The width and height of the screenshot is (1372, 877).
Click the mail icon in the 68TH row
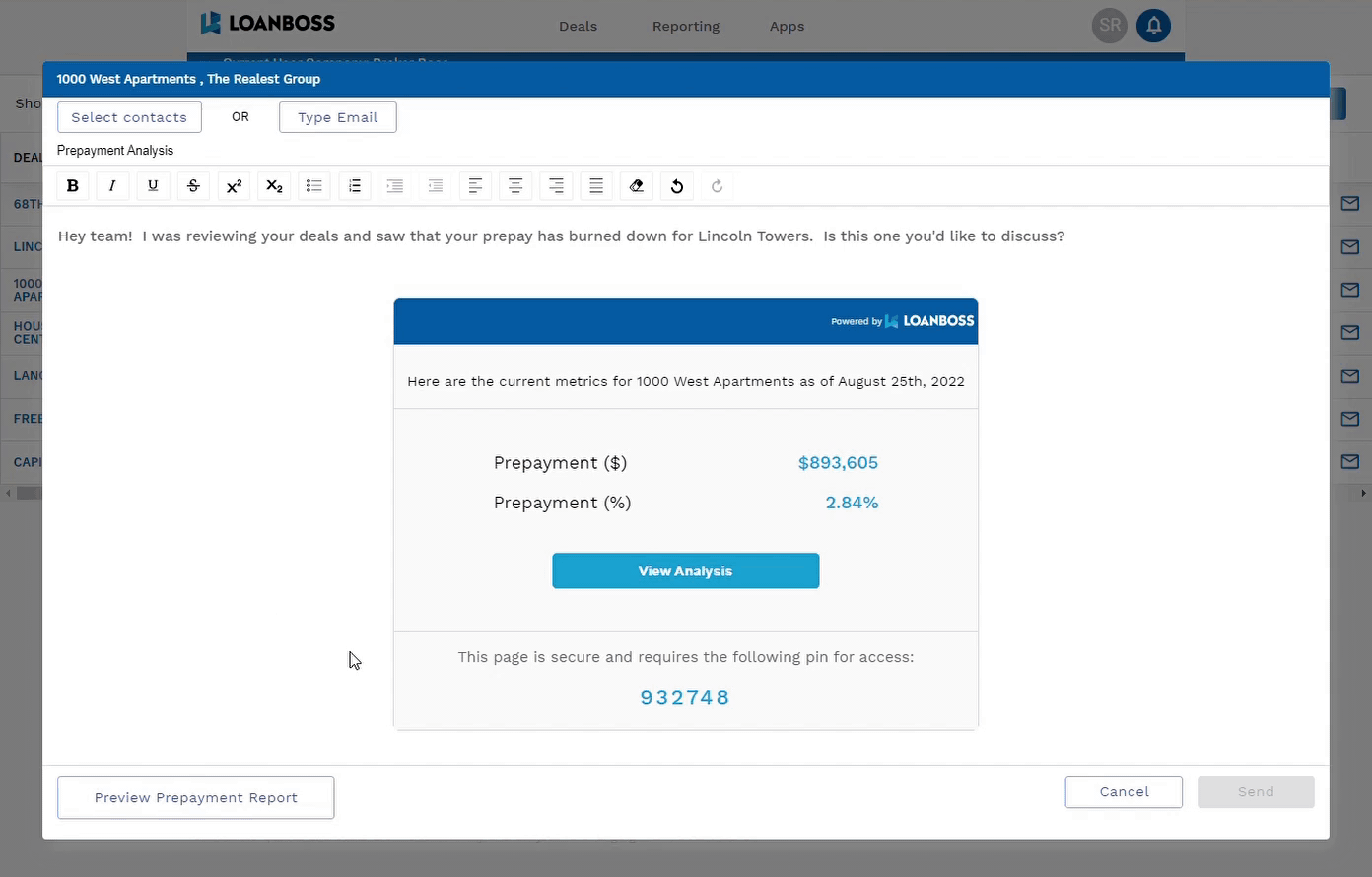pos(1350,204)
